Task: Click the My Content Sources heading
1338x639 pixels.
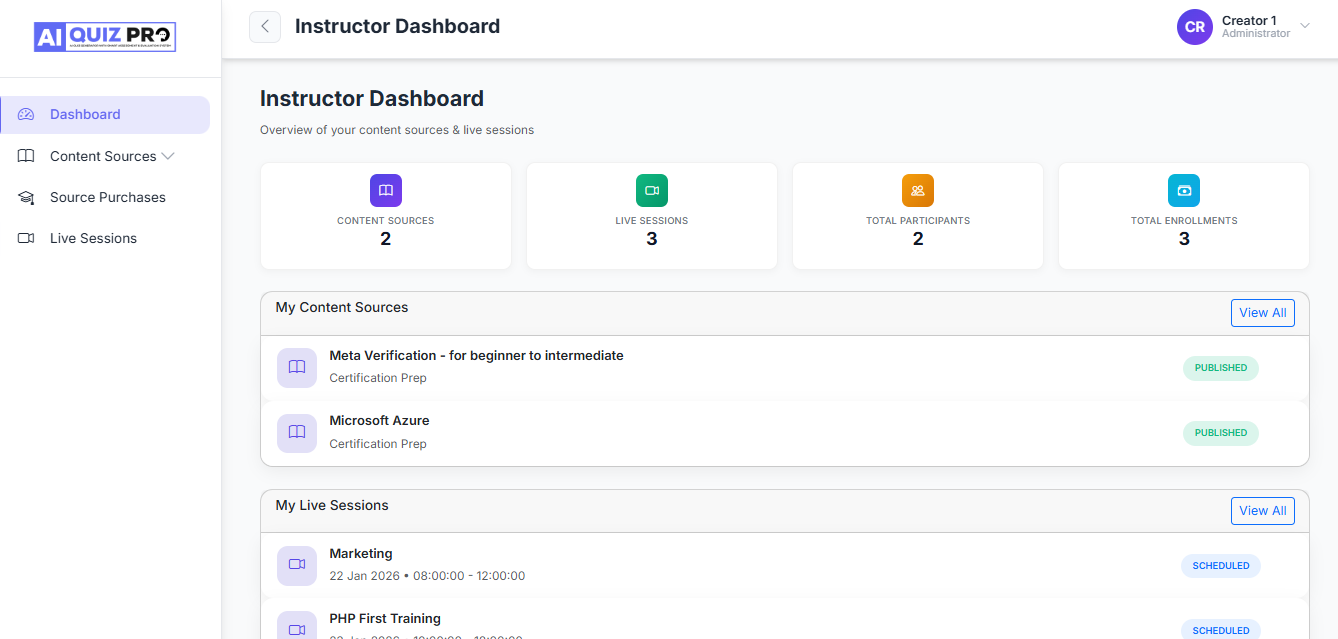Action: 342,308
